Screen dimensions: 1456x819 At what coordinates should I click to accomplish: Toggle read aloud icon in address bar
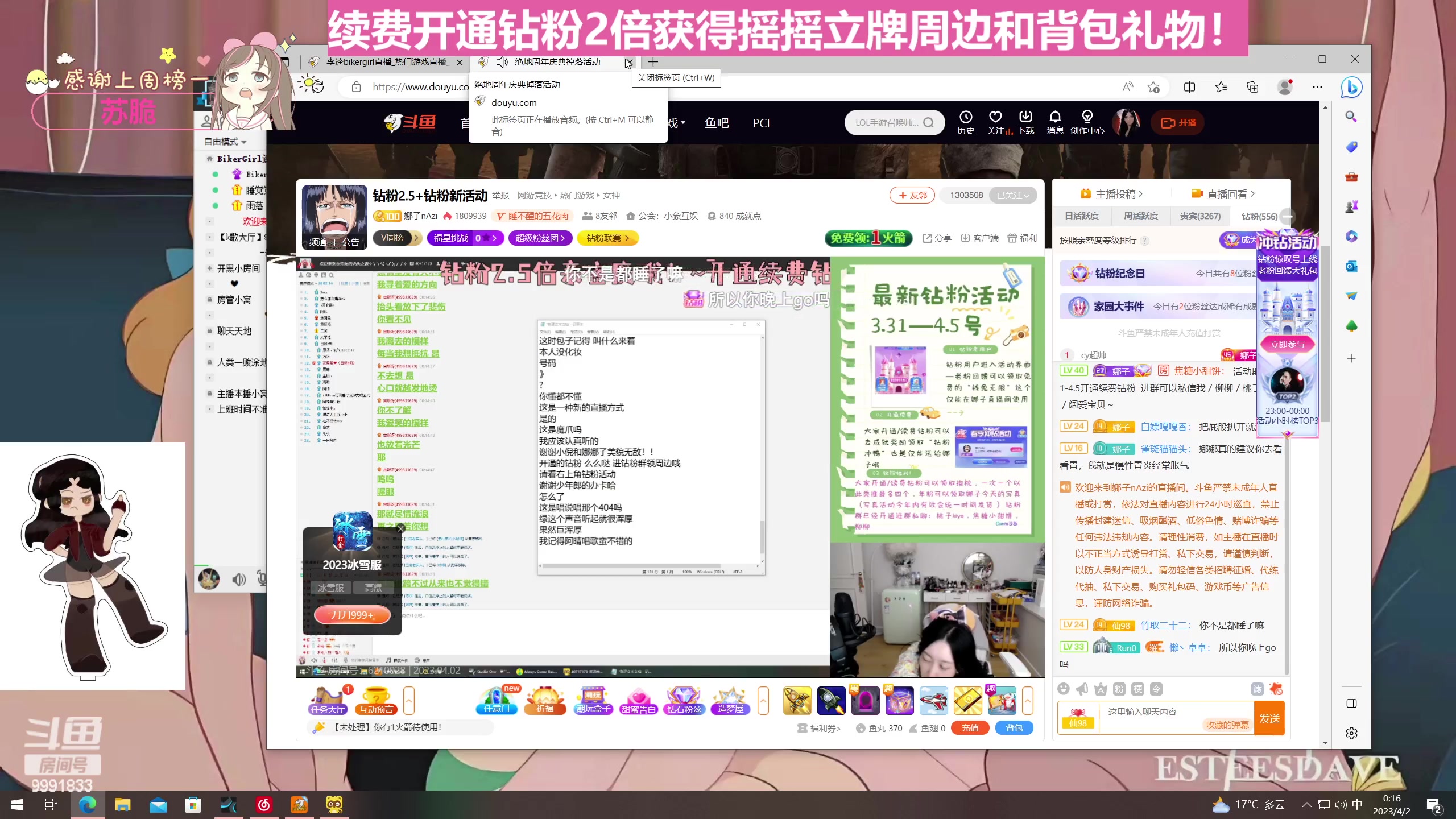point(1127,87)
